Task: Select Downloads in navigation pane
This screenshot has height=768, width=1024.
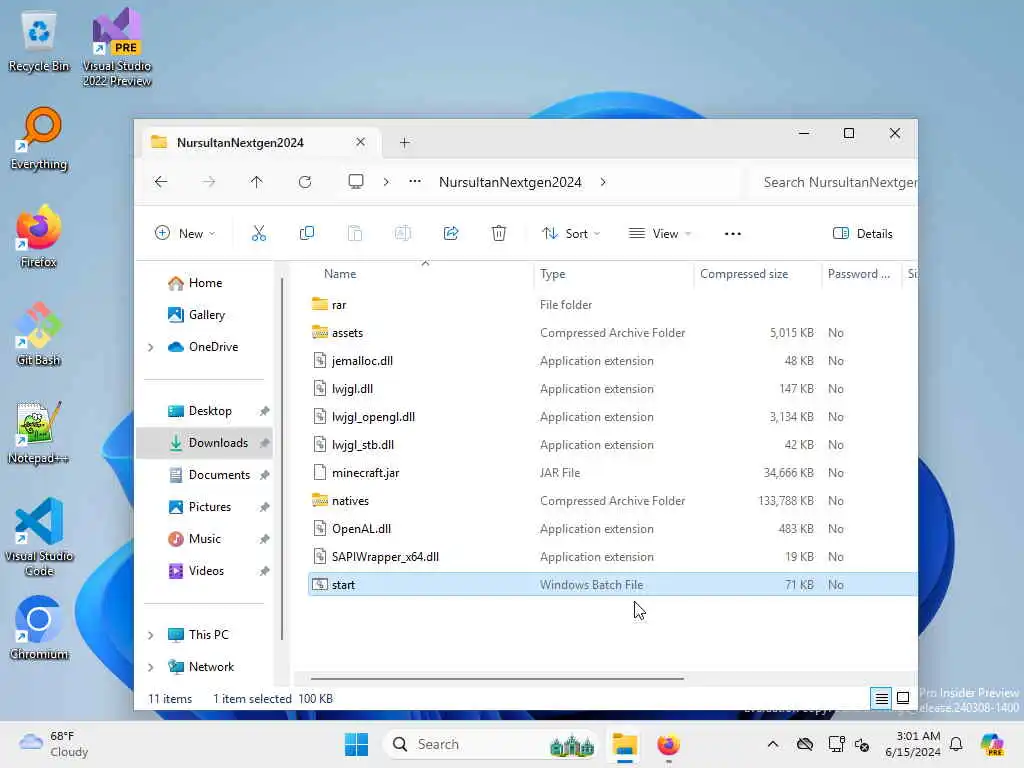Action: [x=204, y=443]
